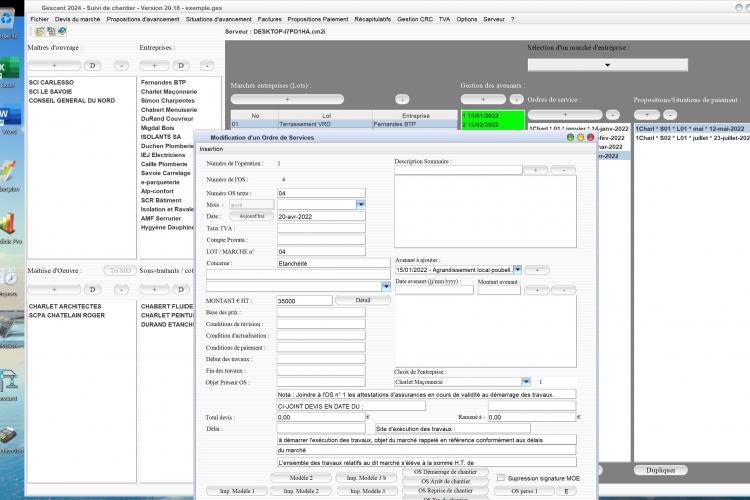Select Simon Charpentes entreprise
The width and height of the screenshot is (750, 500).
pyautogui.click(x=167, y=100)
